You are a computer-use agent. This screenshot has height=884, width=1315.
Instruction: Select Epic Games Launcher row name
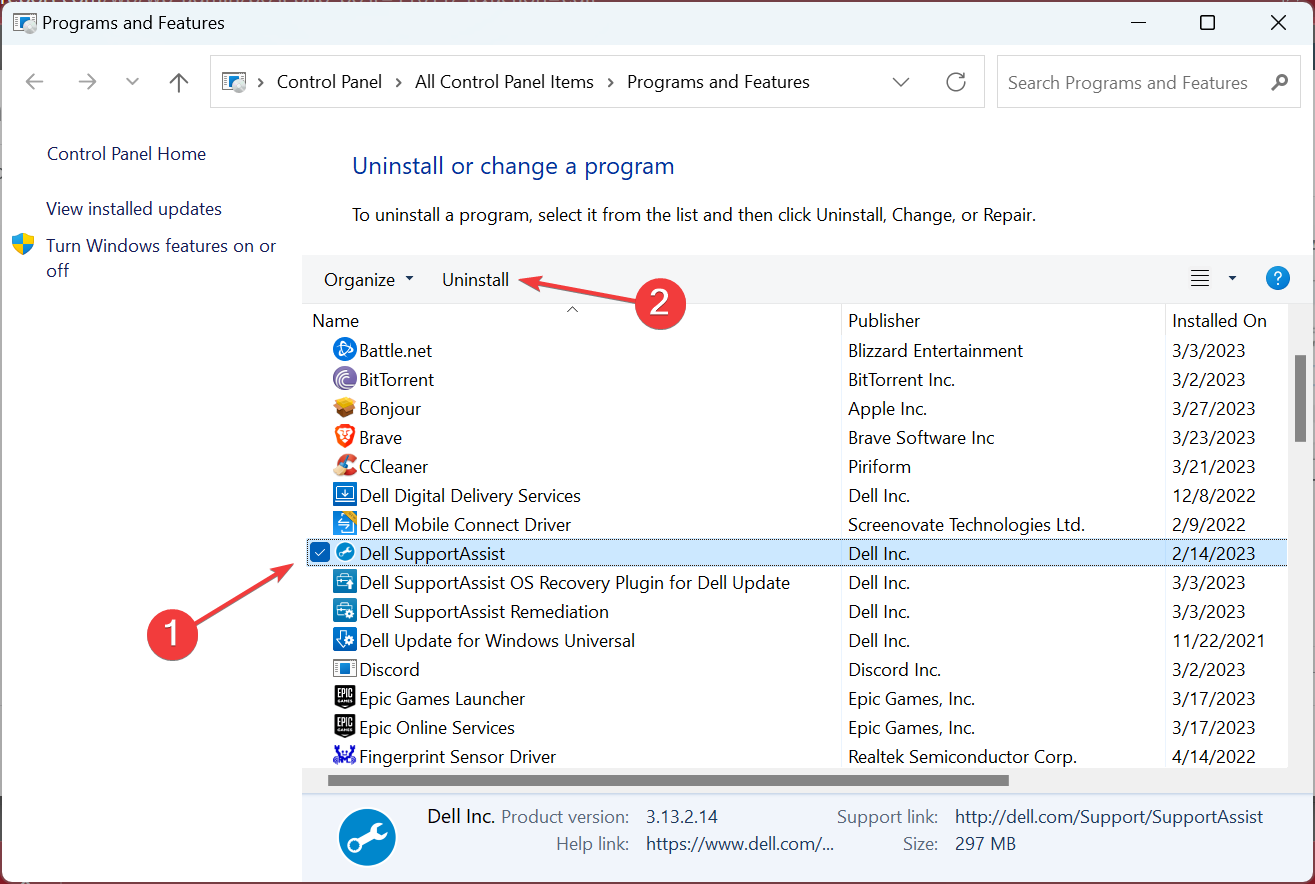(x=442, y=699)
